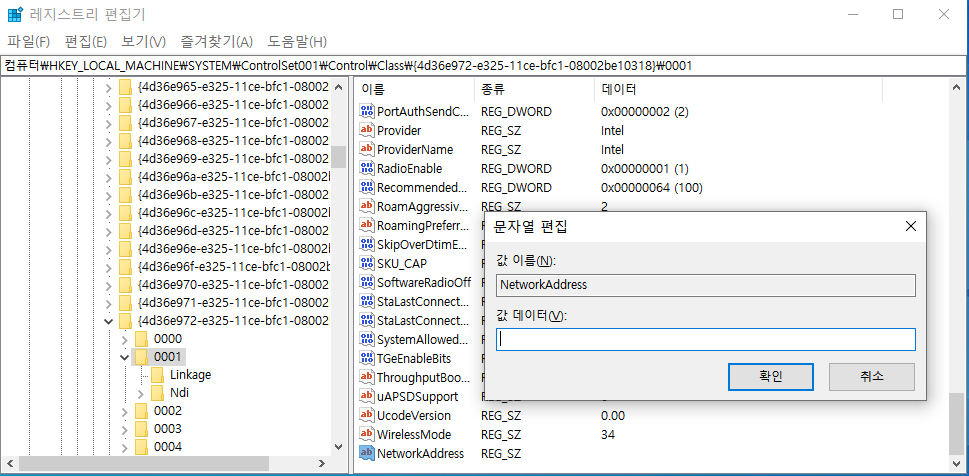
Task: Collapse the {4d36e972-e325-11ce key
Action: pyautogui.click(x=109, y=321)
